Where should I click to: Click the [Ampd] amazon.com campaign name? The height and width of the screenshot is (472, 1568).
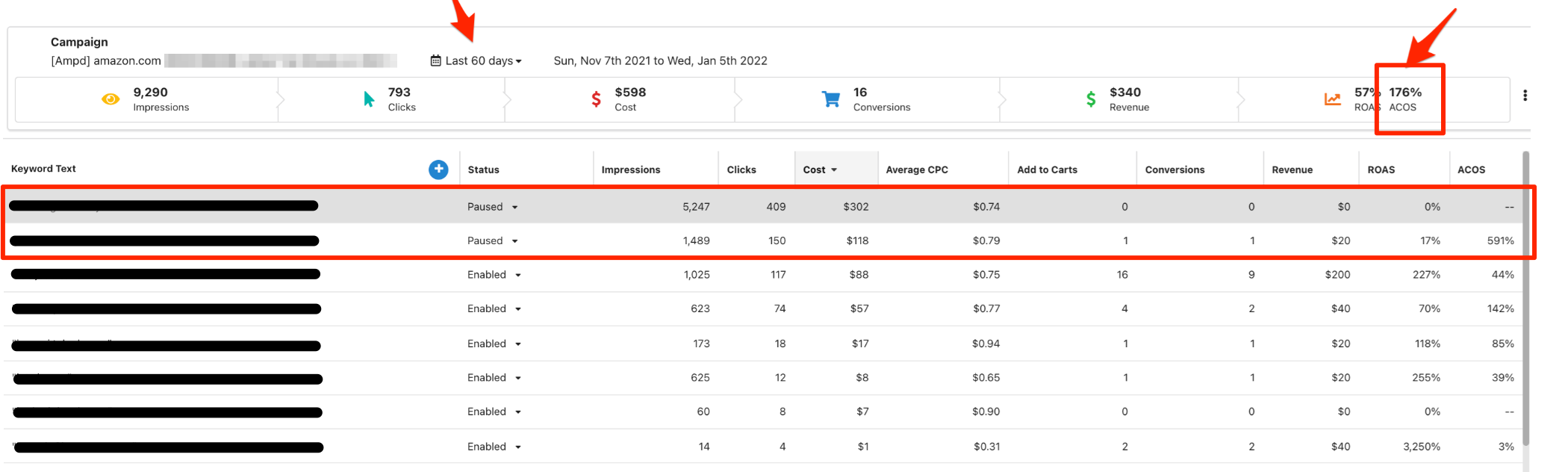(106, 60)
